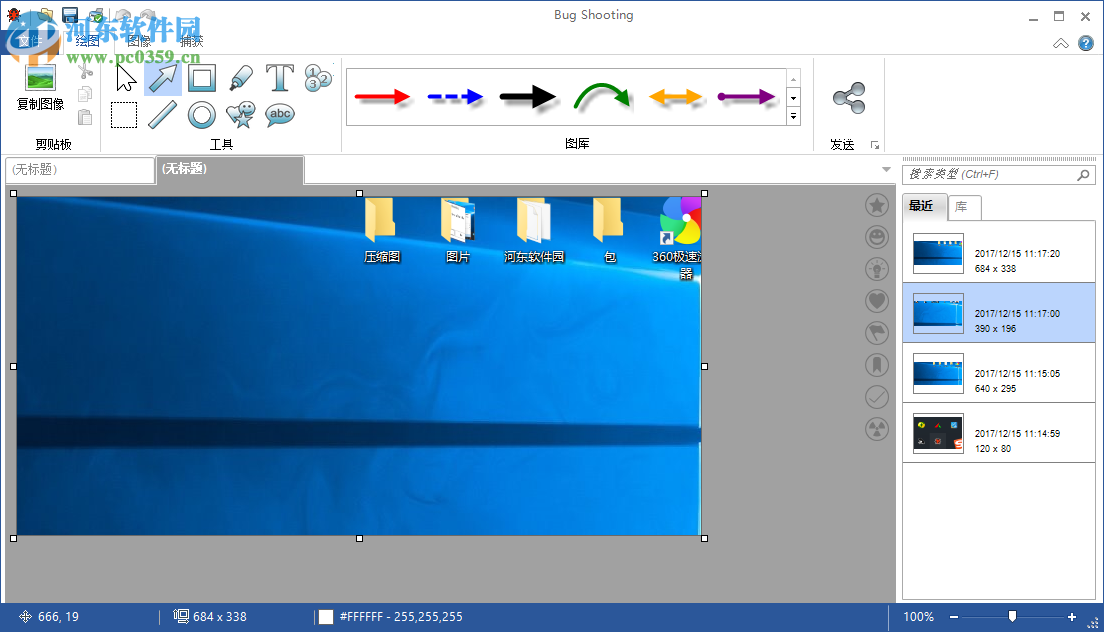Open the document tab list dropdown arrow

[886, 170]
